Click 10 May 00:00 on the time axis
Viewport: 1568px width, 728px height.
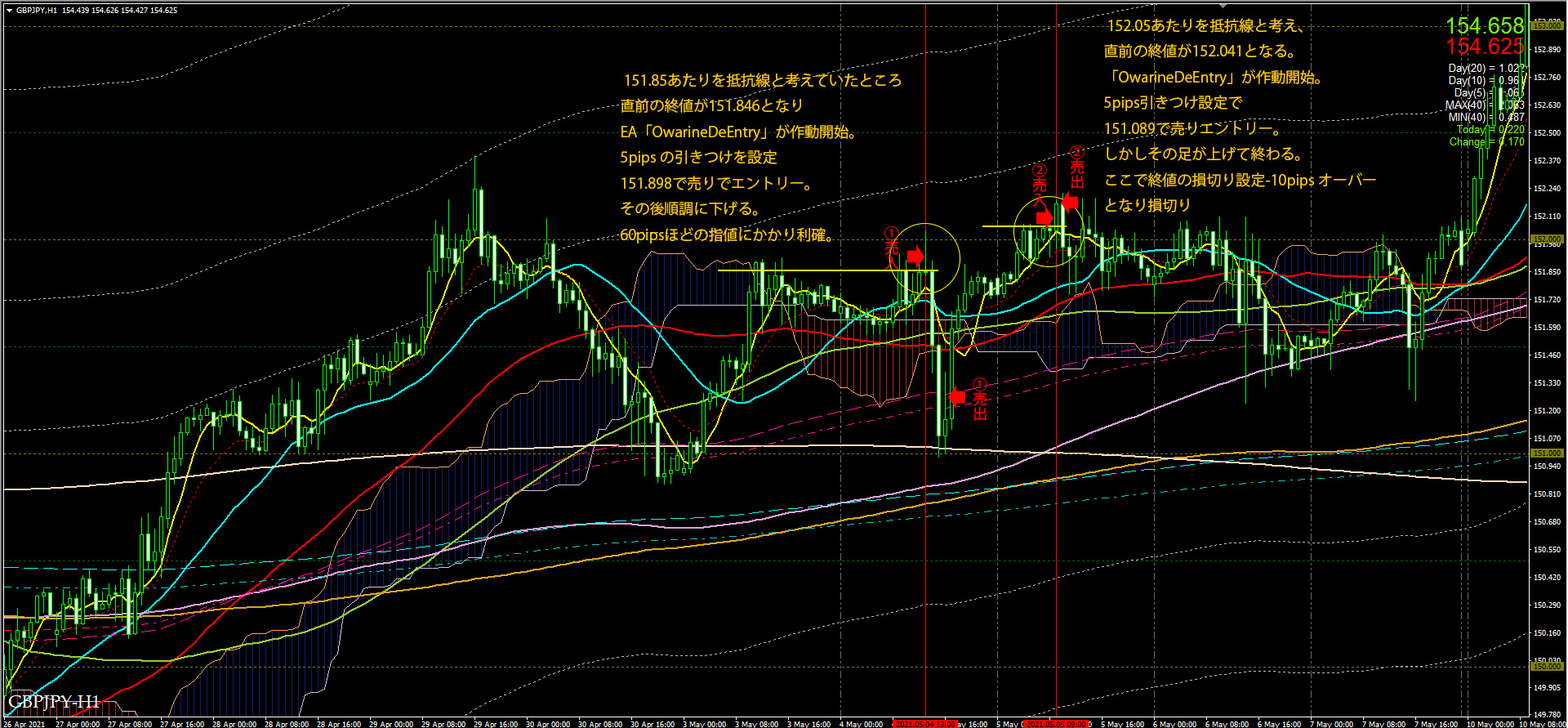[x=1490, y=724]
